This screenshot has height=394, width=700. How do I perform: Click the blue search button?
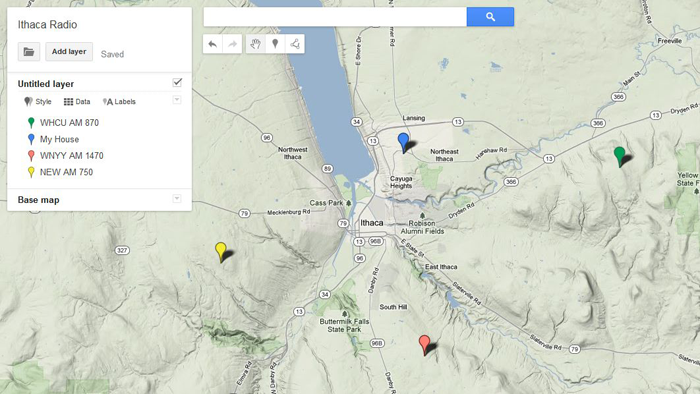coord(490,17)
